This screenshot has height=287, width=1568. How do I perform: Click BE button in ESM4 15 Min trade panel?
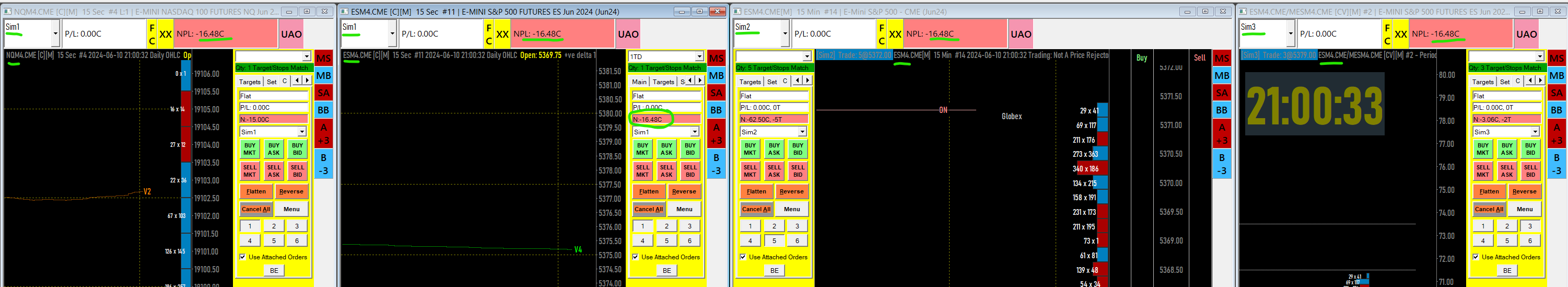pyautogui.click(x=774, y=271)
